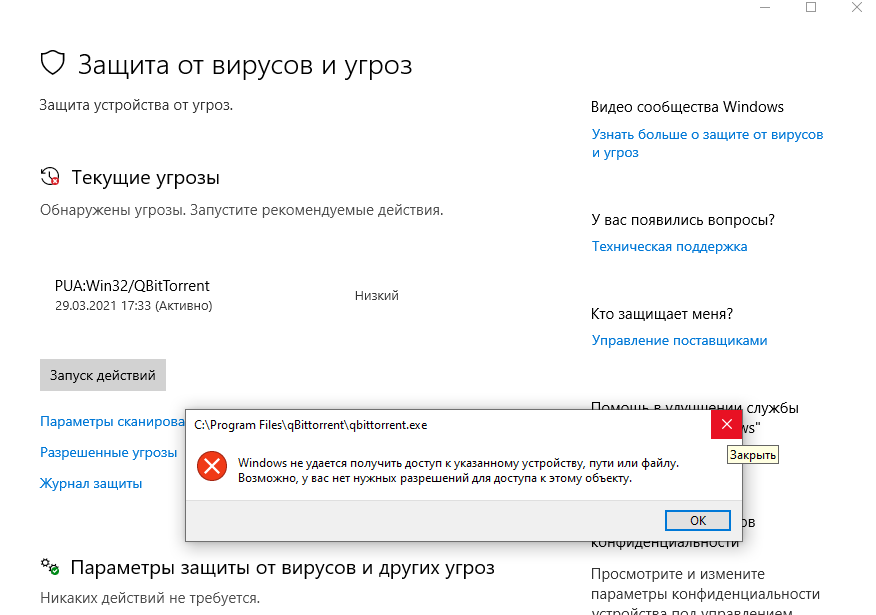Image resolution: width=876 pixels, height=615 pixels.
Task: Expand the PUA:Win32/QBitTorrent threat entry
Action: [x=132, y=285]
